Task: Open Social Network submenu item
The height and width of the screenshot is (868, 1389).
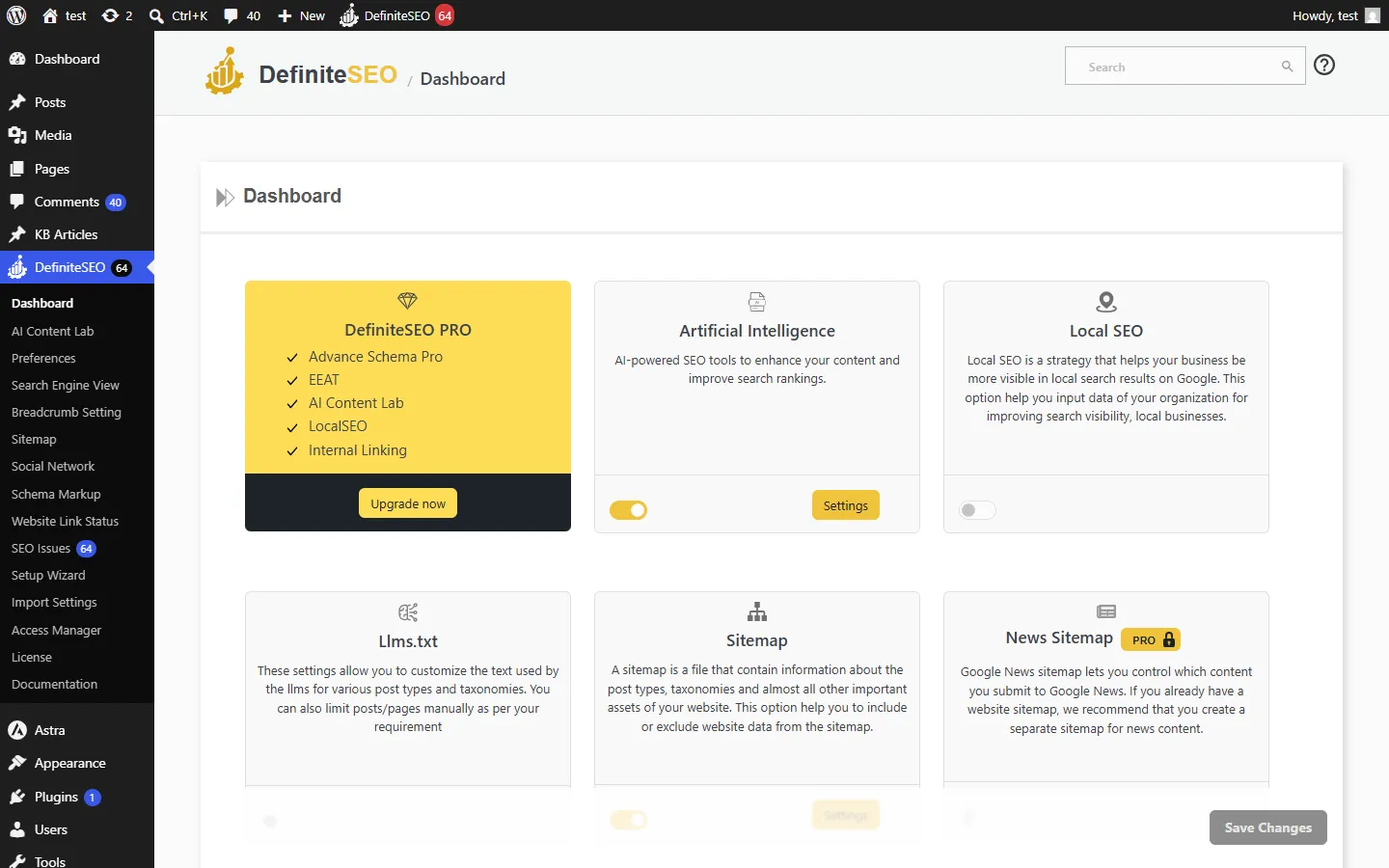Action: click(53, 466)
